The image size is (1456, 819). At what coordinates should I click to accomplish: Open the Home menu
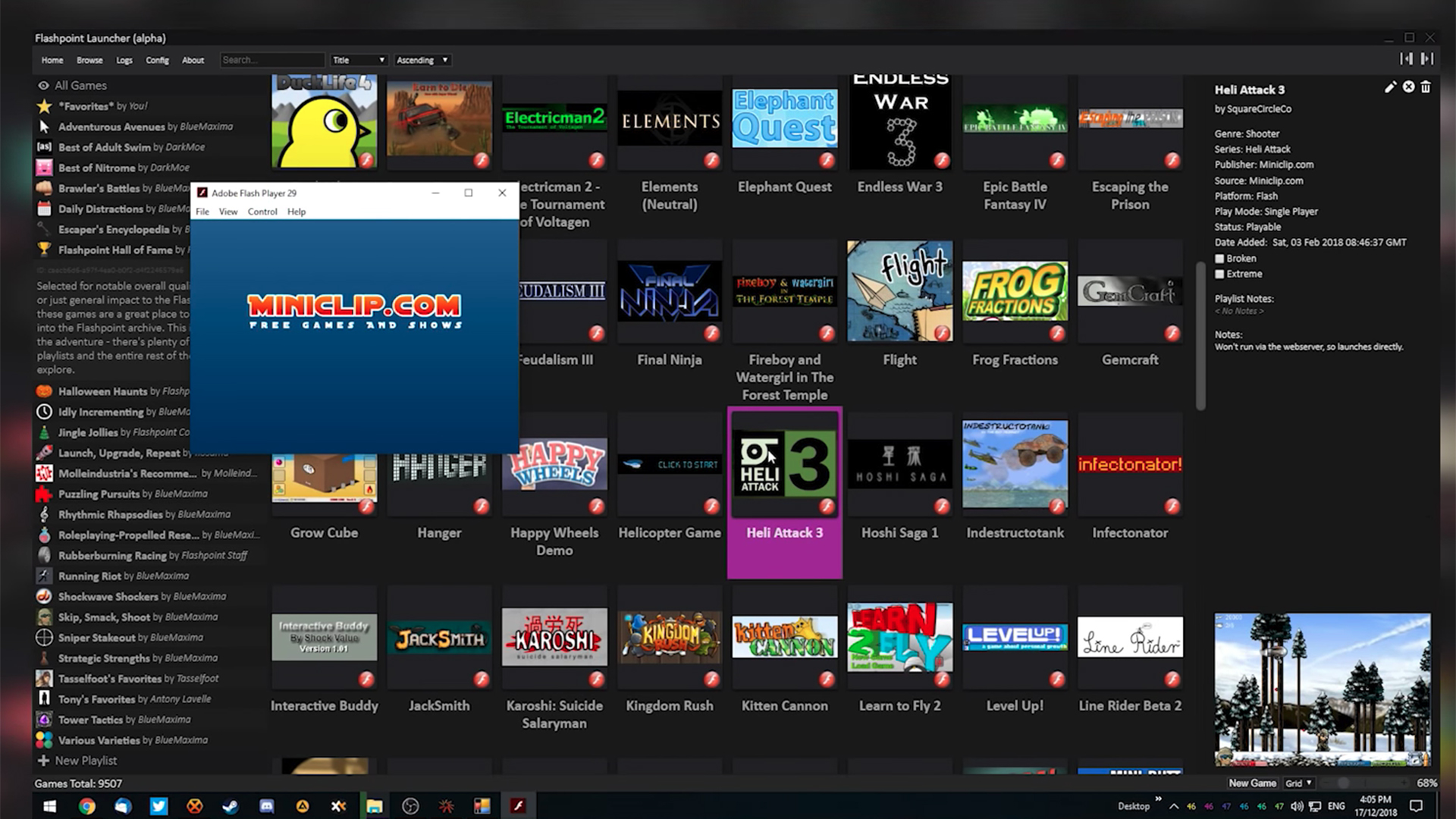click(52, 60)
